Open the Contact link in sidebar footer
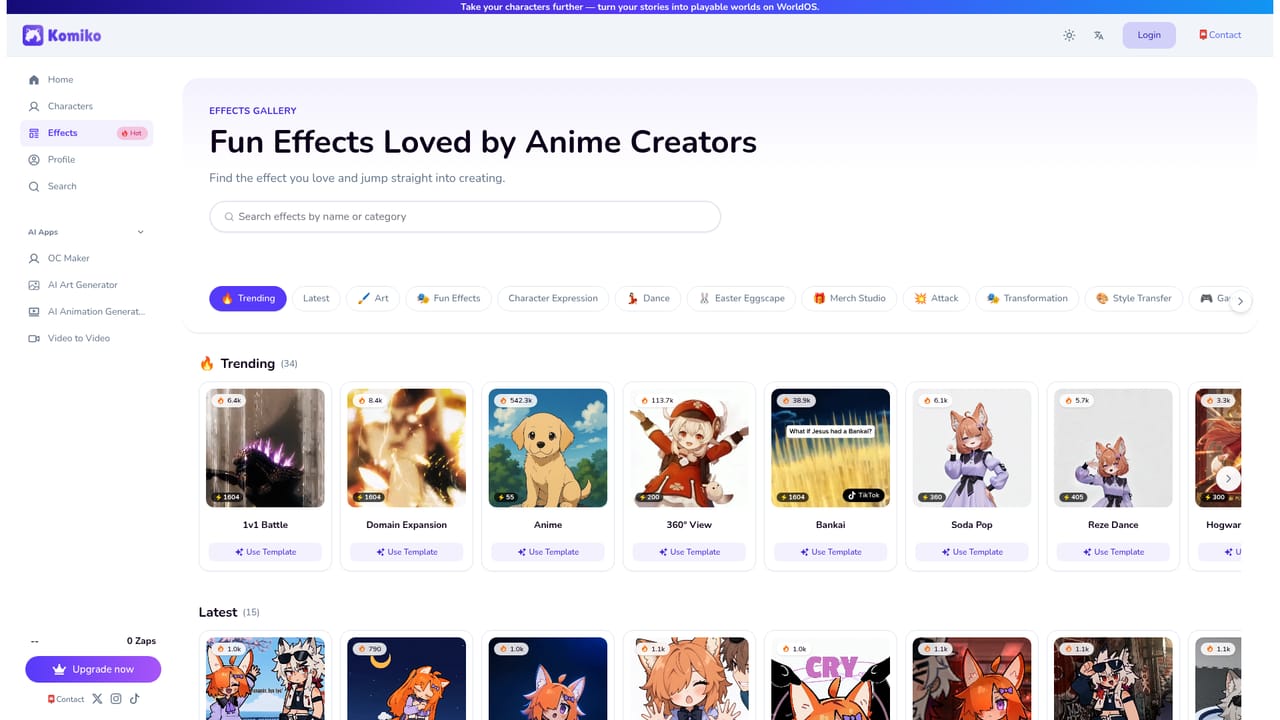1280x720 pixels. pos(66,699)
